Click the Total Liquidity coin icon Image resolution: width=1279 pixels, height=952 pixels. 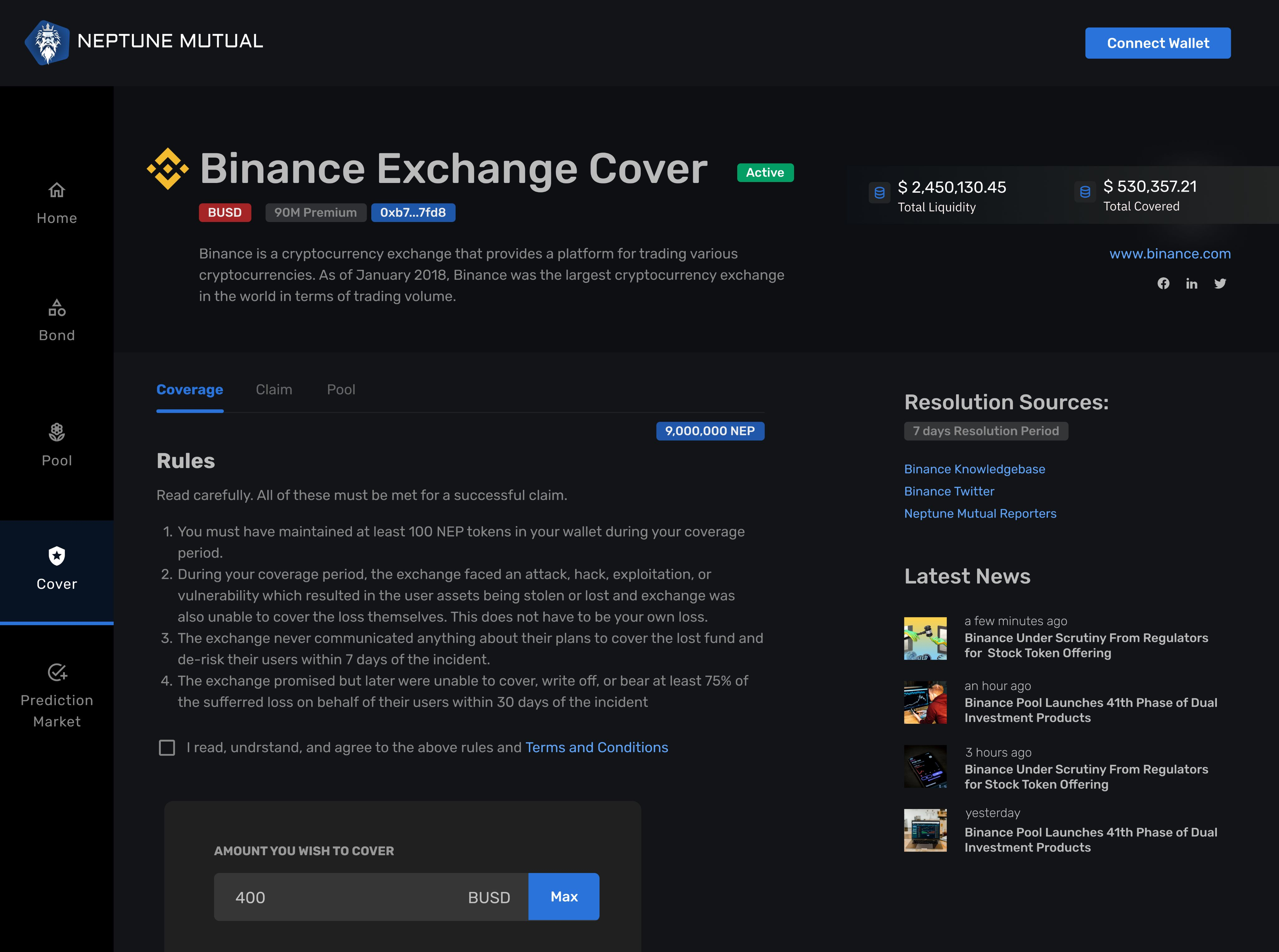[x=879, y=192]
